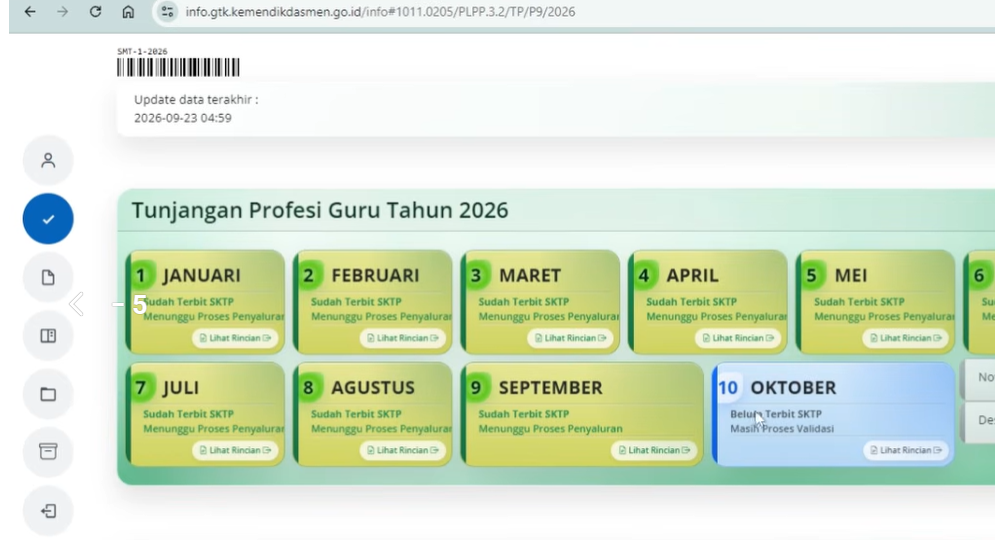The height and width of the screenshot is (540, 995).
Task: Select the JULI month heading
Action: tap(181, 388)
